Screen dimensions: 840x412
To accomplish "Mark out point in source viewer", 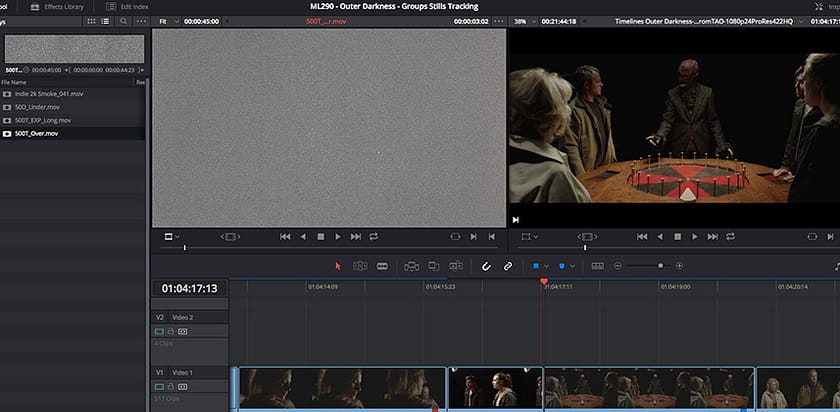I will (x=491, y=236).
